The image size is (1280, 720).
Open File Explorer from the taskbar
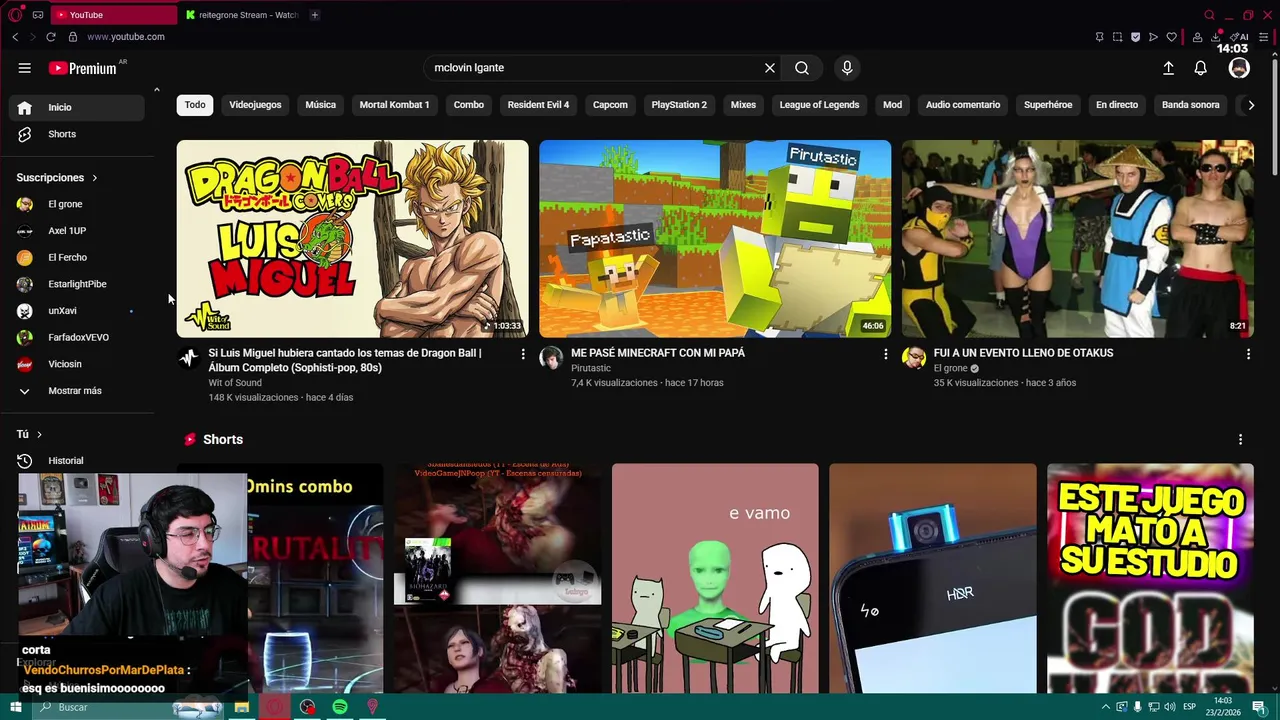pos(241,707)
